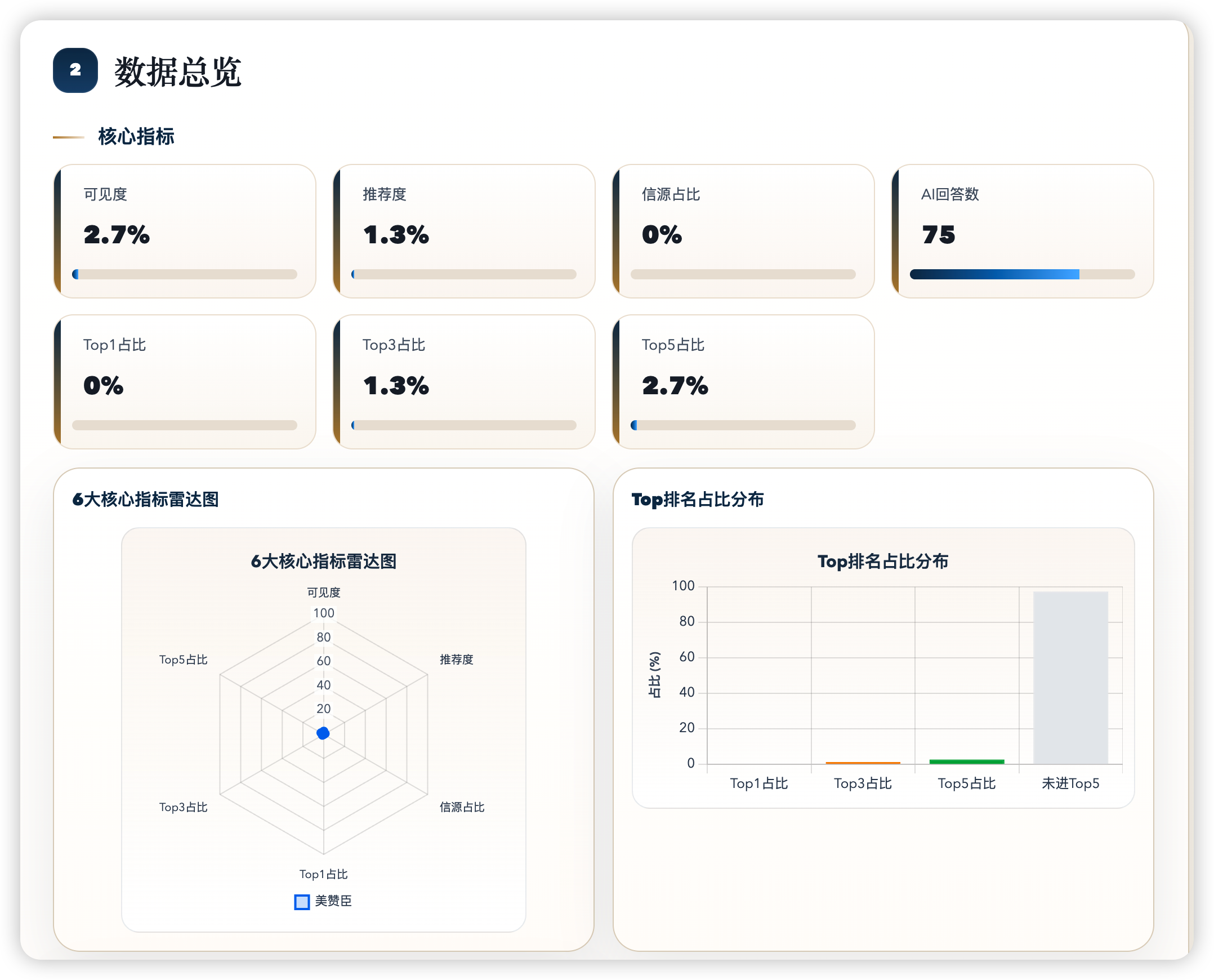
Task: Click the 推荐度 1.3% metric card
Action: point(464,231)
